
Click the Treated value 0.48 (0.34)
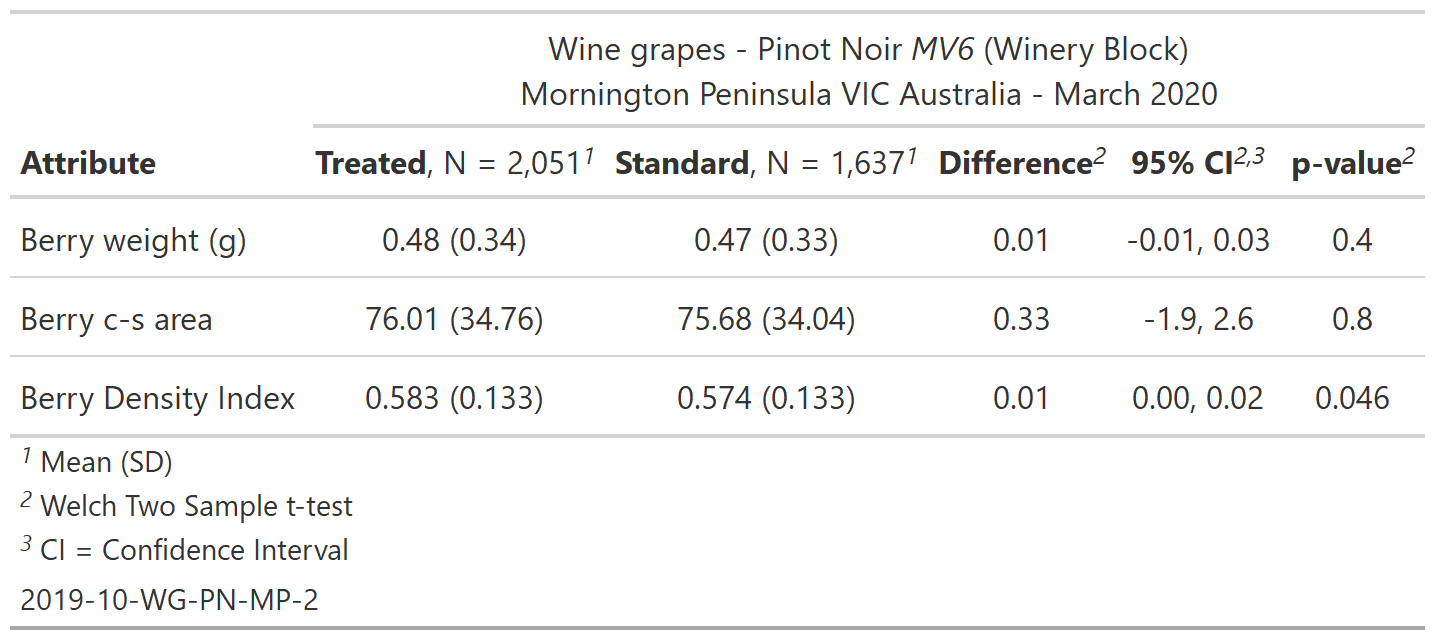click(x=454, y=240)
